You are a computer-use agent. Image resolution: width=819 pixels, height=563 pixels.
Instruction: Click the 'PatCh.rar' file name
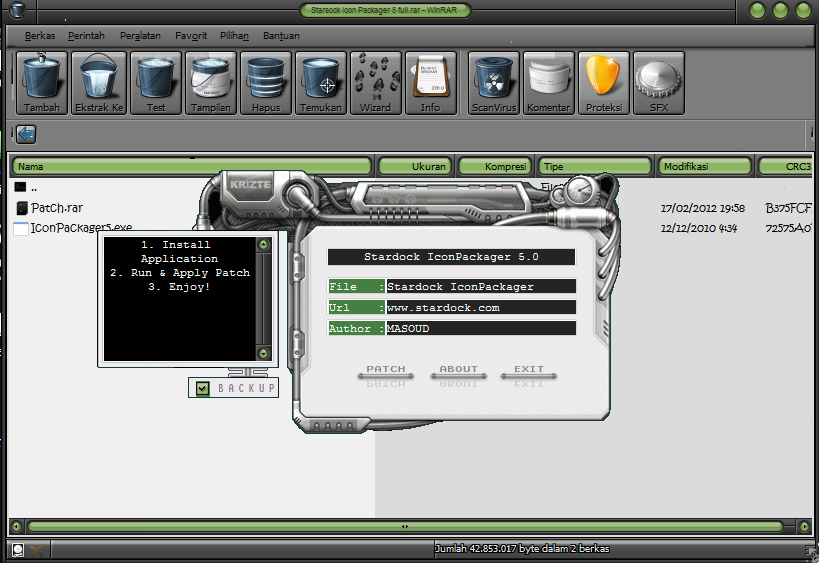[57, 208]
